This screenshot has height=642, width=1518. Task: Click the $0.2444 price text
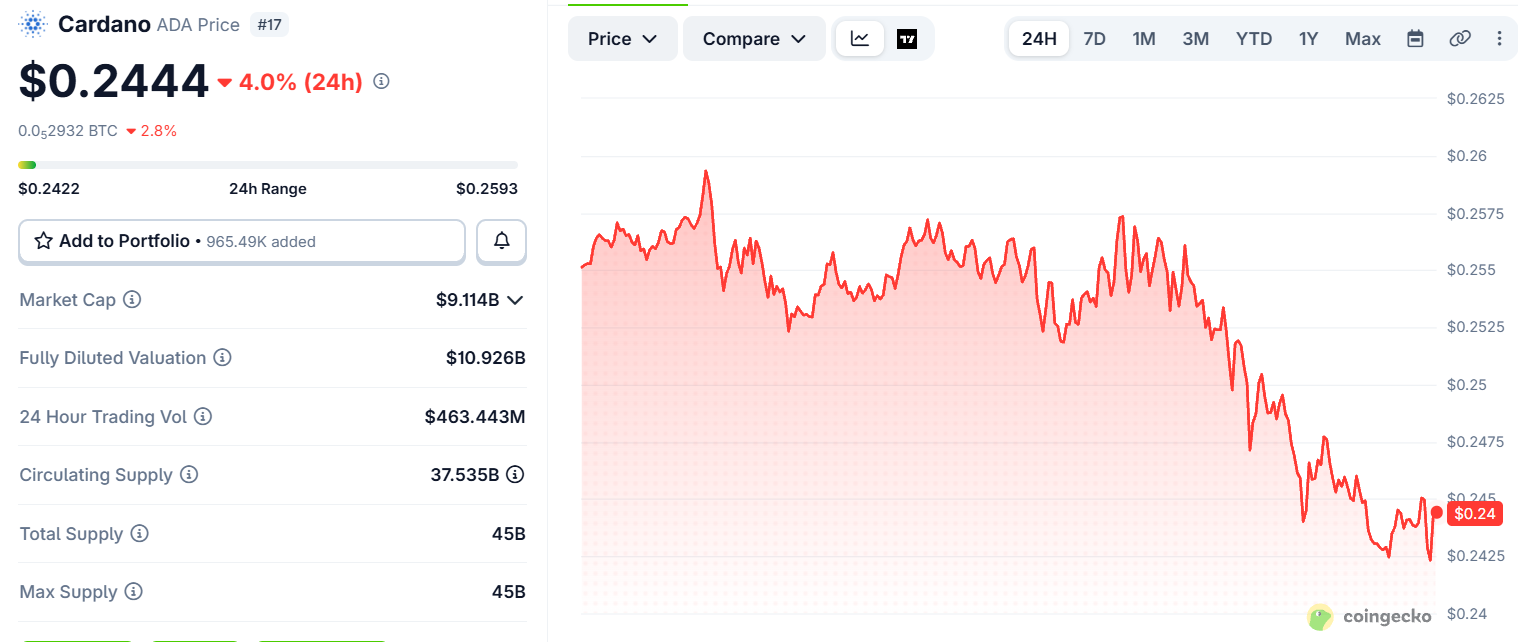click(114, 81)
